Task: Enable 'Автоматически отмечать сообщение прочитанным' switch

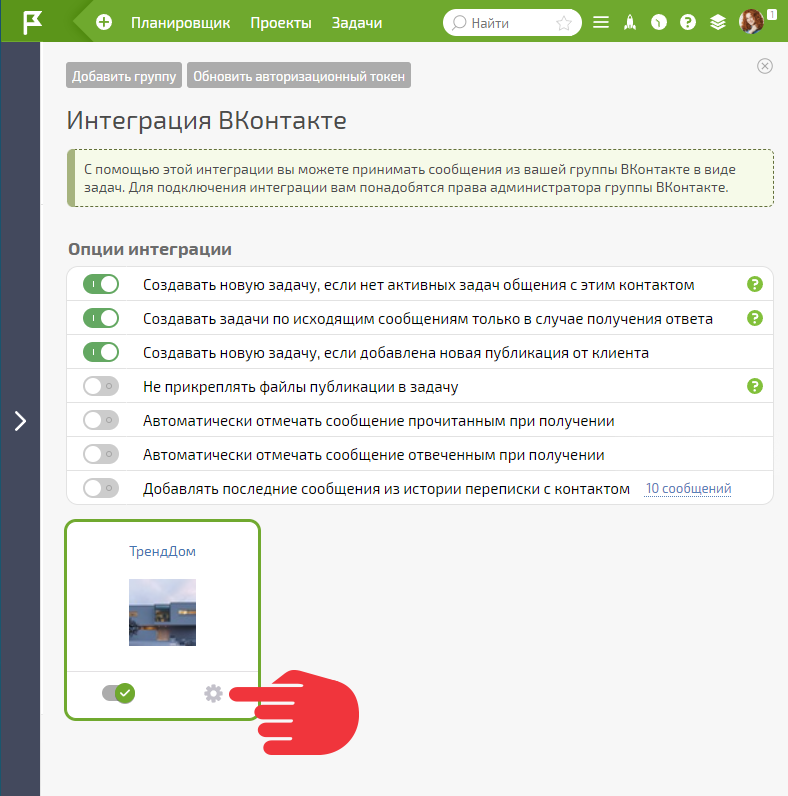Action: pyautogui.click(x=101, y=420)
